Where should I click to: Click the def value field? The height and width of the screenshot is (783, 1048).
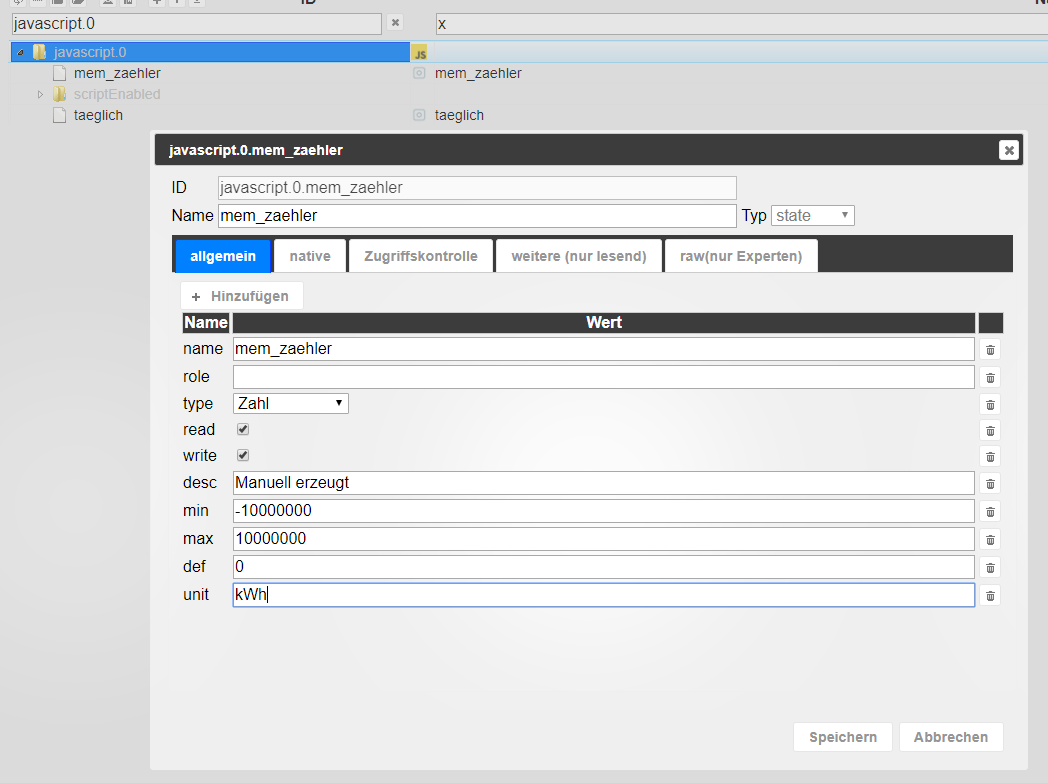pyautogui.click(x=604, y=567)
